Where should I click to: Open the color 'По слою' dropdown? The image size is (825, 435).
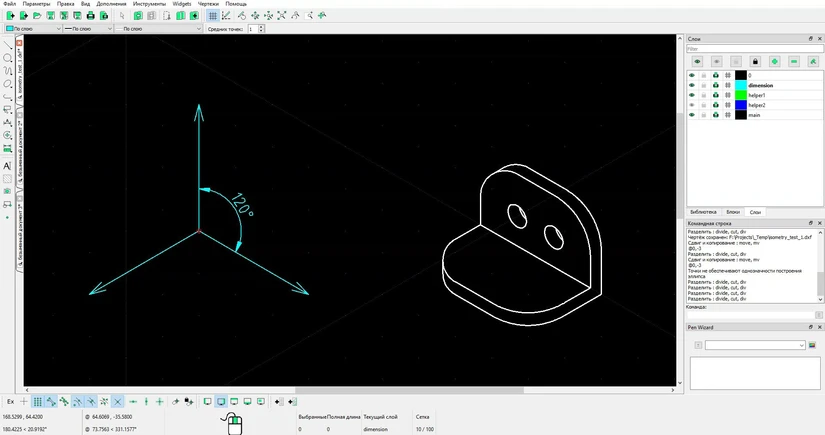click(33, 29)
